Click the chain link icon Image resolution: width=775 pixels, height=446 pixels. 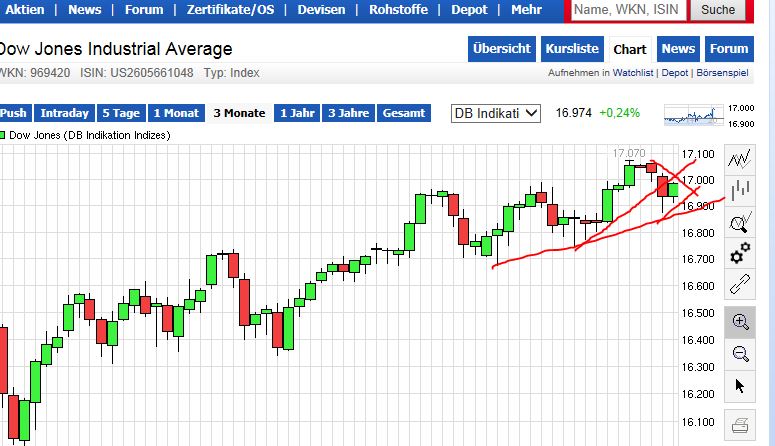tap(740, 284)
